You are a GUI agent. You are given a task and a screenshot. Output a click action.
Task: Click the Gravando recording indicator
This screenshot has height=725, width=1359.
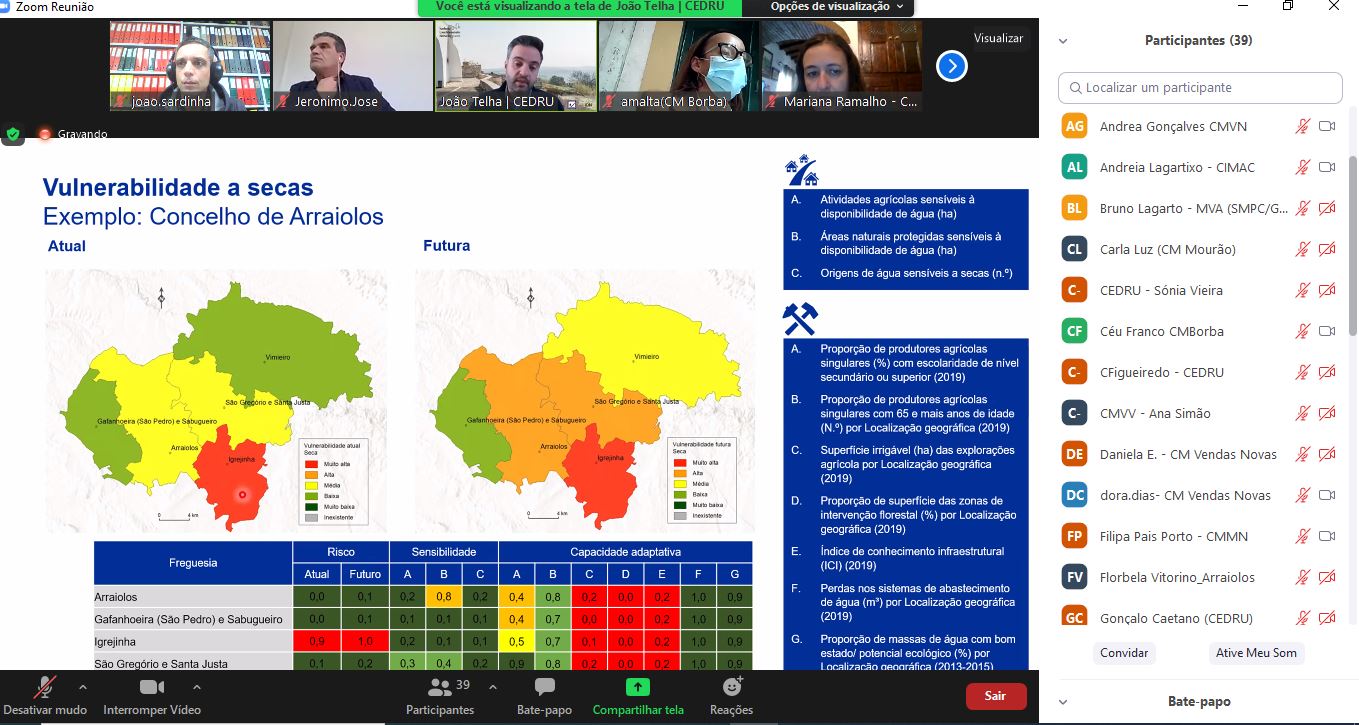(73, 134)
